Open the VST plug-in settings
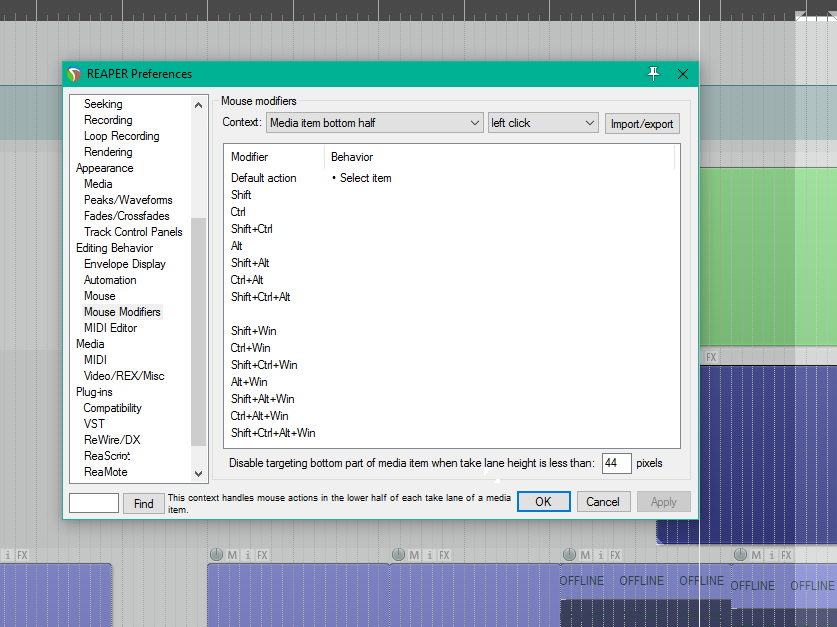 pyautogui.click(x=94, y=424)
